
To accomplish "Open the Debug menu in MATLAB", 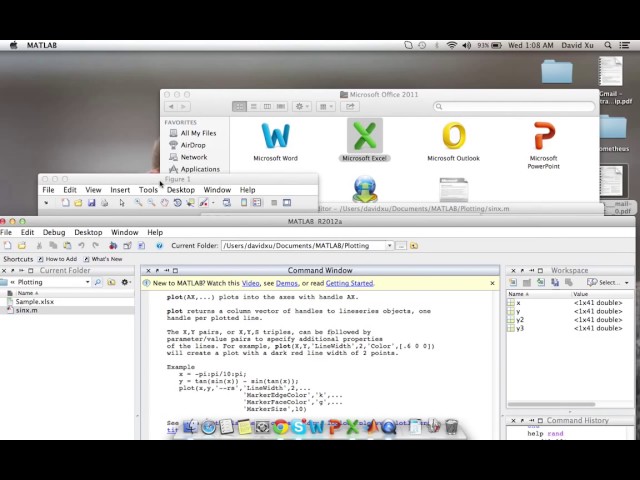I will point(53,232).
